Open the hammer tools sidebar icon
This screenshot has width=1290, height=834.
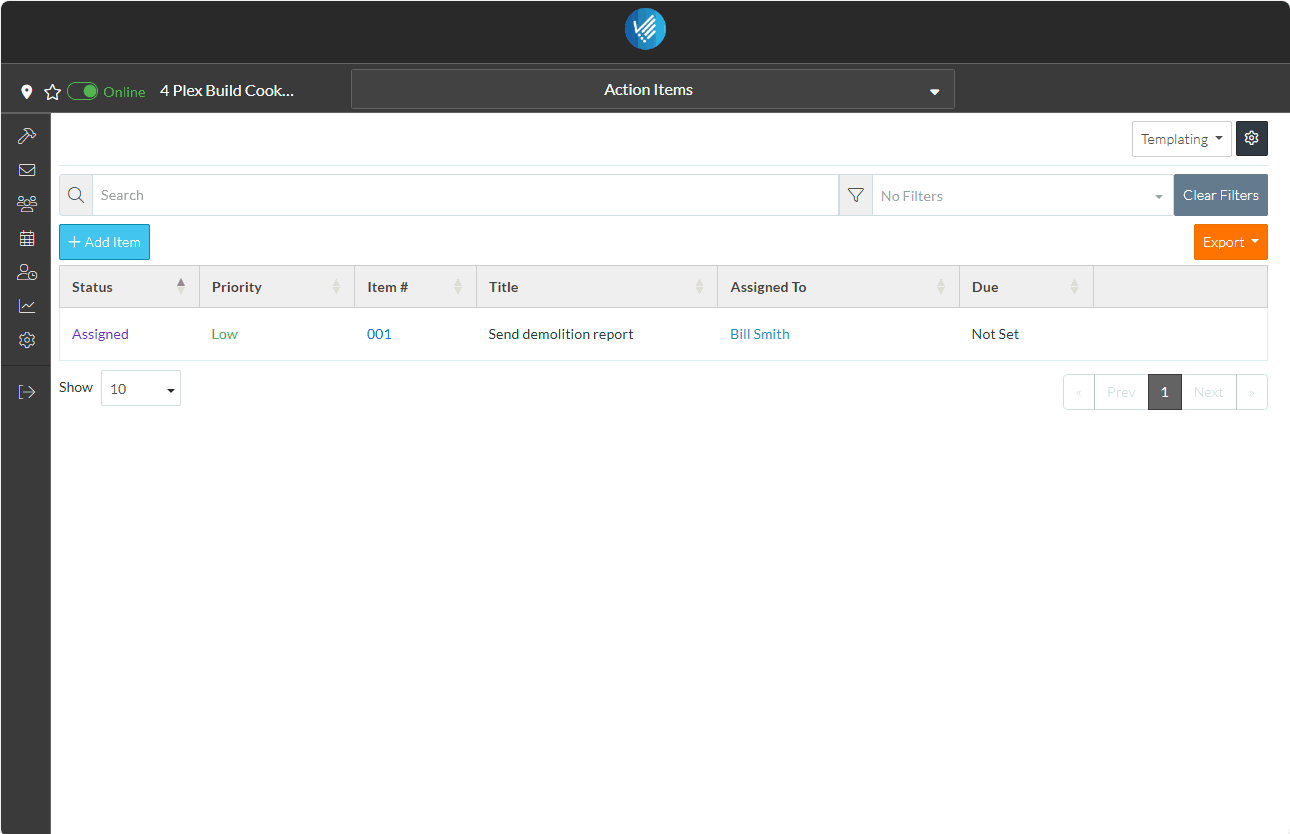[27, 135]
